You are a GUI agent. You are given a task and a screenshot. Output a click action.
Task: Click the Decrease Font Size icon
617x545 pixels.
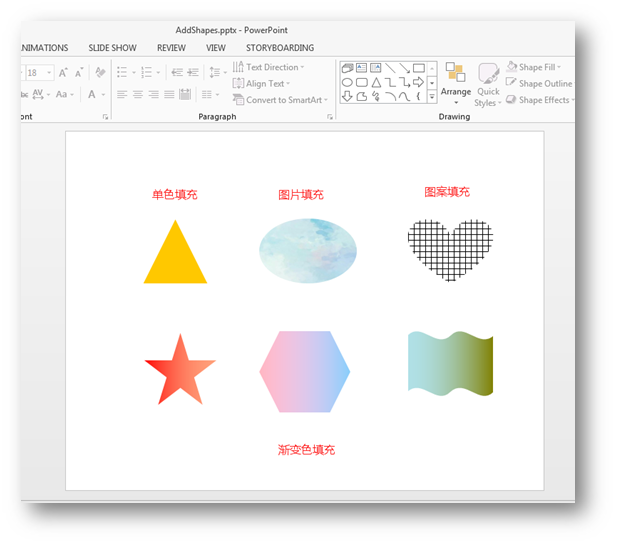click(79, 73)
